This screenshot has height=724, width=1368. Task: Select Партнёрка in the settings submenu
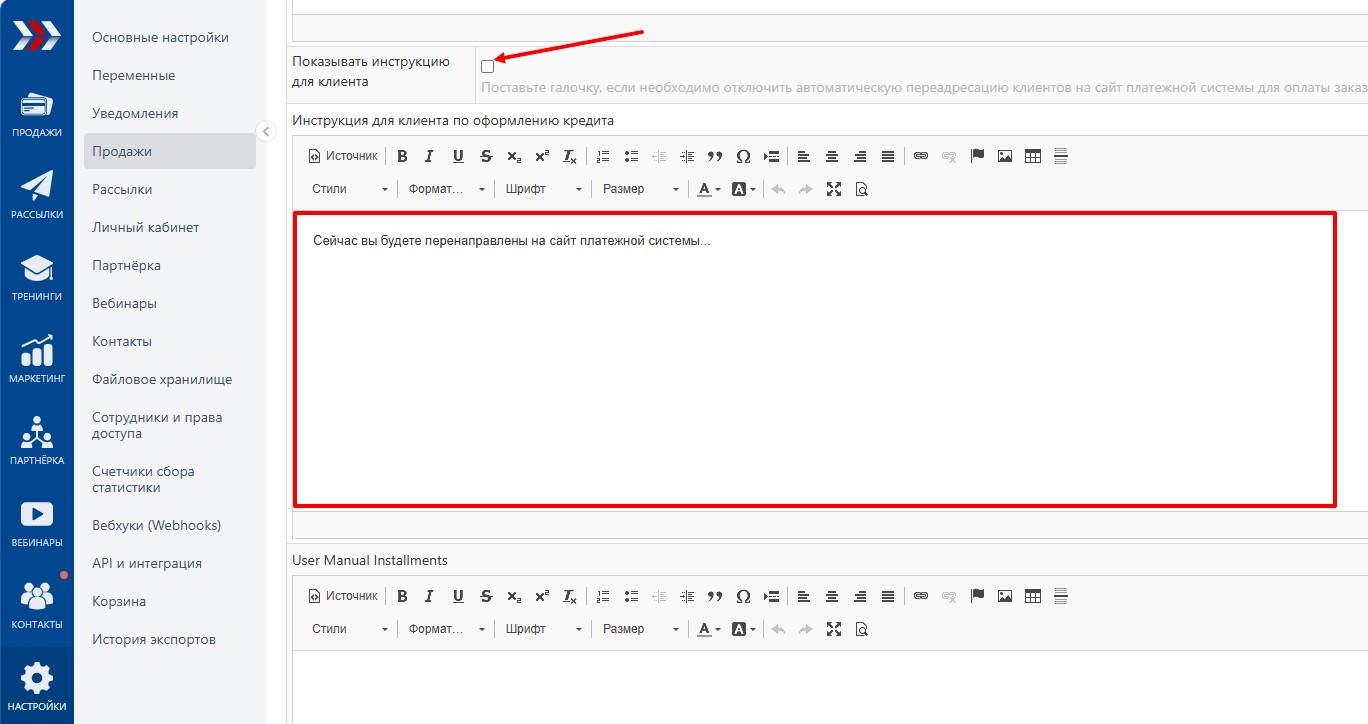point(126,265)
